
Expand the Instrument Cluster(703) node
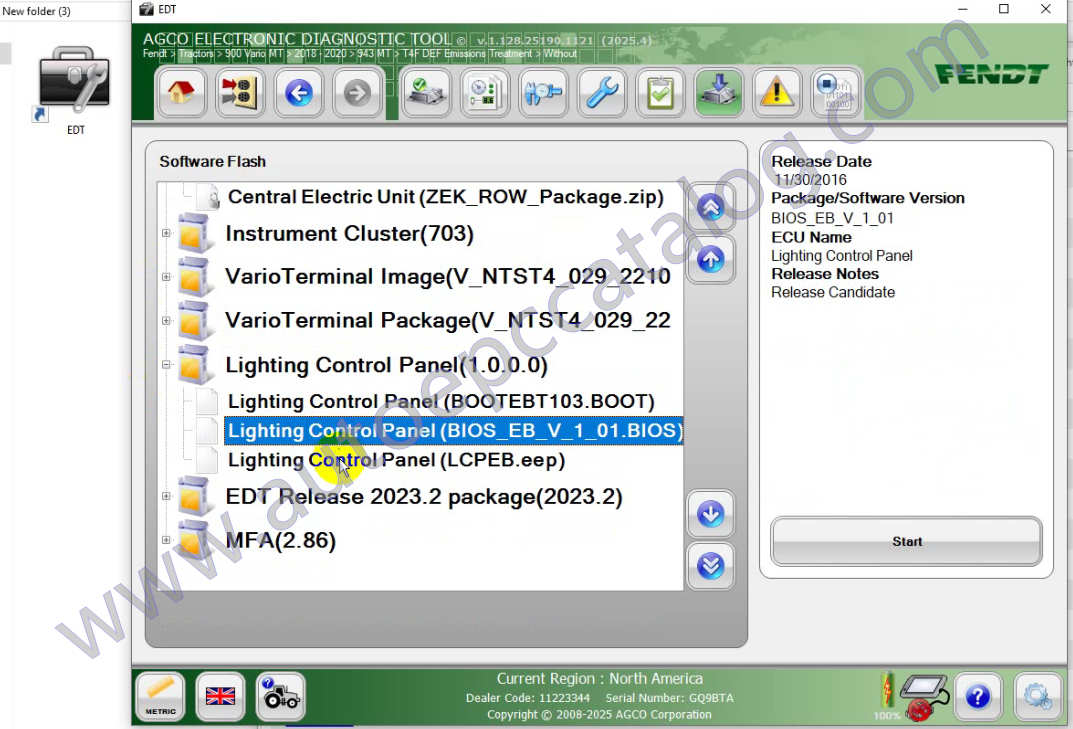point(166,233)
